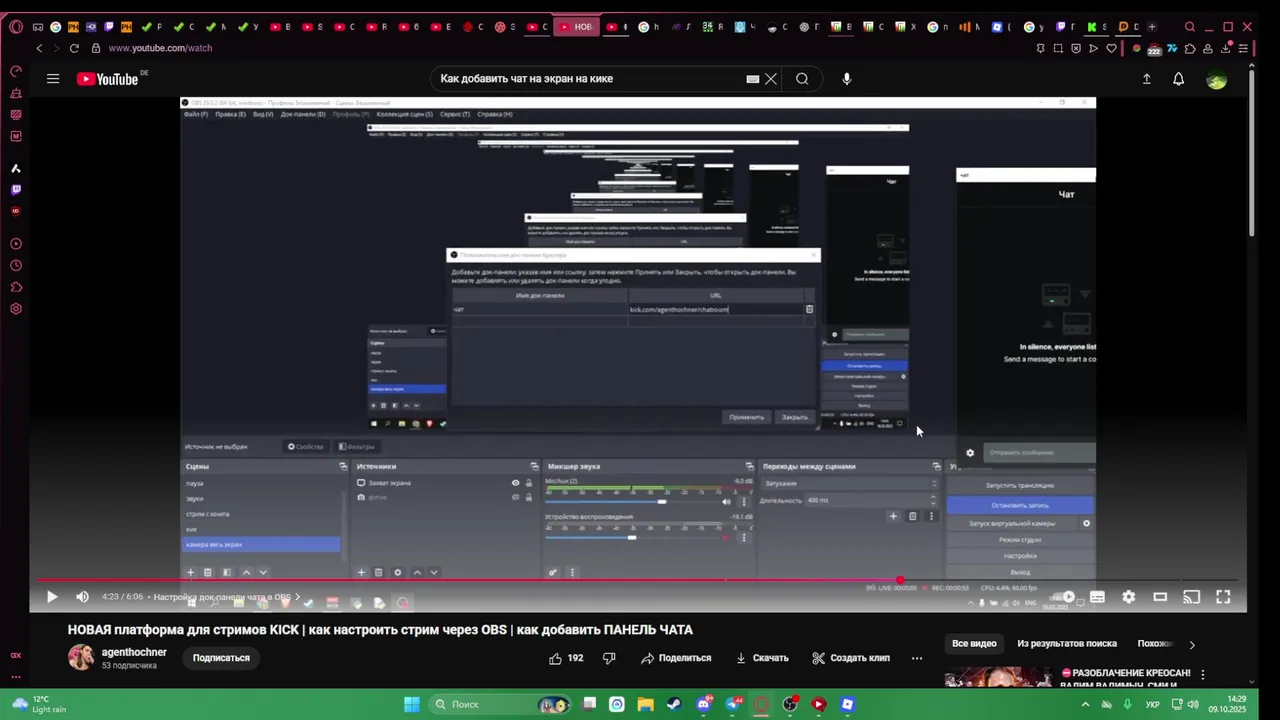This screenshot has height=720, width=1280.
Task: Open Док-панели menu in the video's OBS
Action: tap(303, 114)
